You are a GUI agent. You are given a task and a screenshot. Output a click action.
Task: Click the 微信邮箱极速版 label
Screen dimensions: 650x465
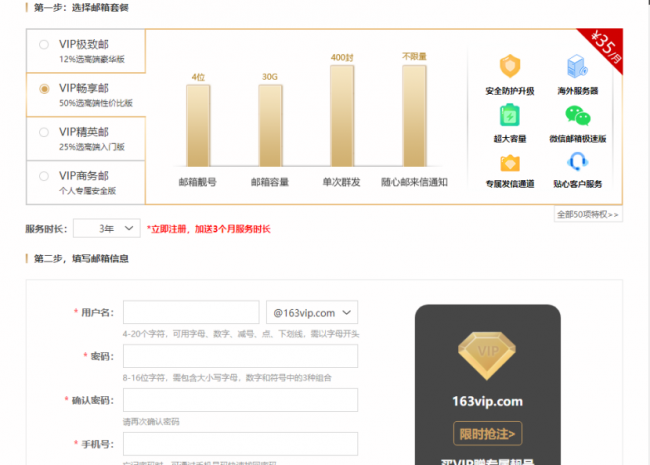click(577, 139)
